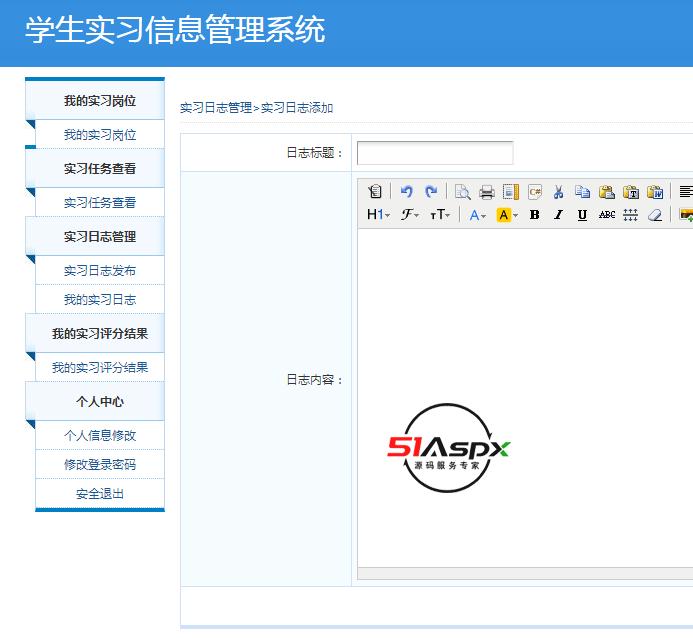The height and width of the screenshot is (638, 693).
Task: Open the 实习任务查看 sub-link
Action: 100,202
